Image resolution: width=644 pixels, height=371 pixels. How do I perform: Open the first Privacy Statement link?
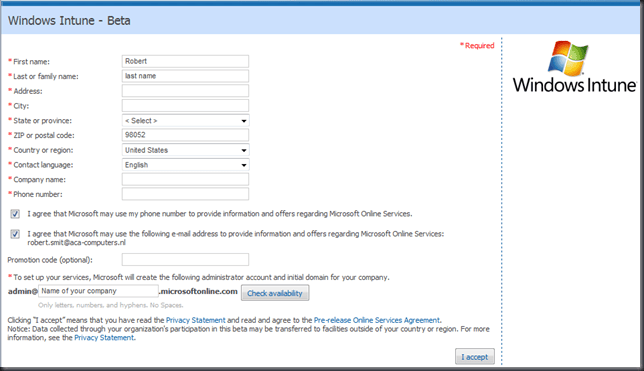pos(196,320)
